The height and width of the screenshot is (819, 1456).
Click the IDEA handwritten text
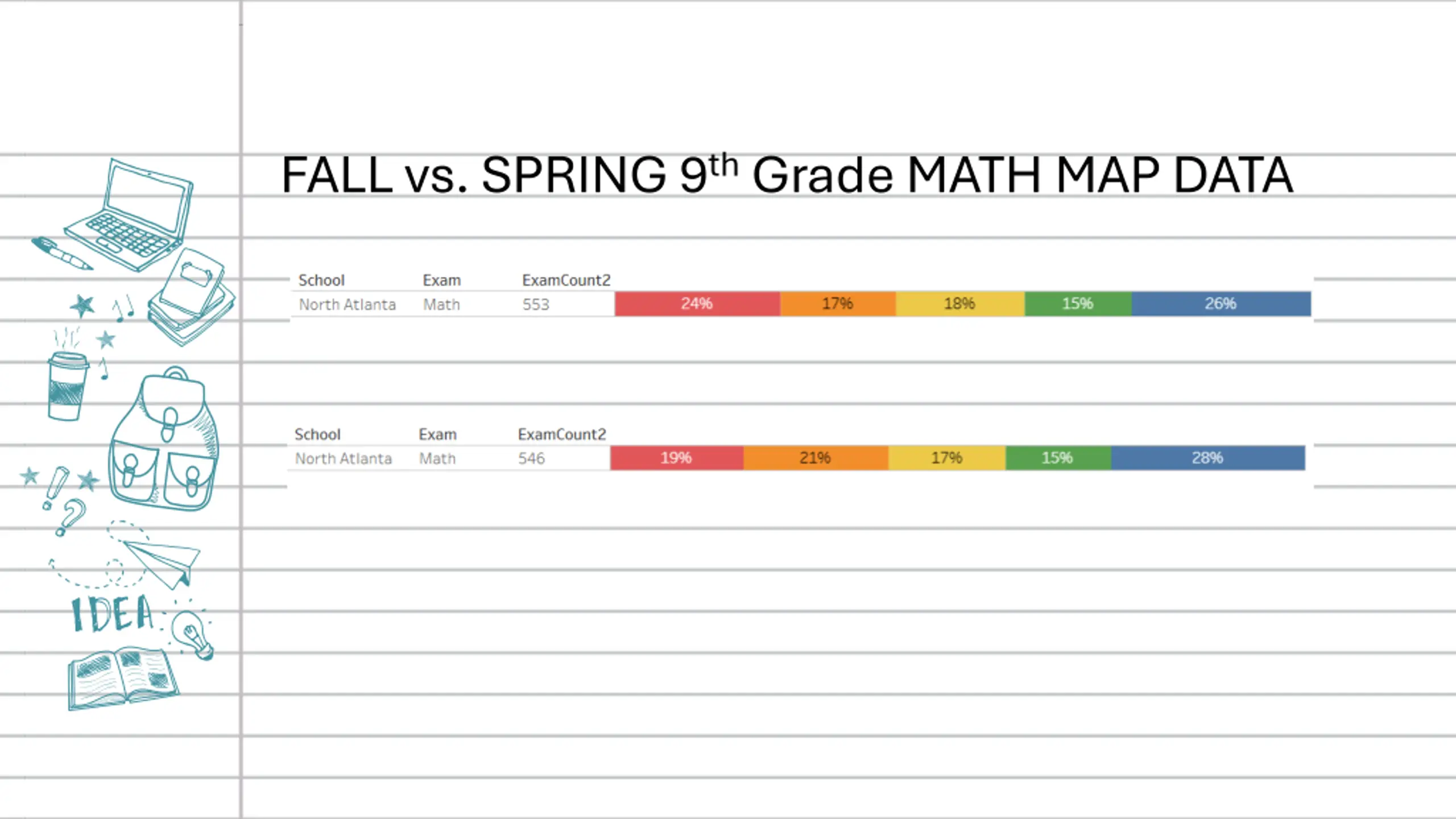pos(113,614)
